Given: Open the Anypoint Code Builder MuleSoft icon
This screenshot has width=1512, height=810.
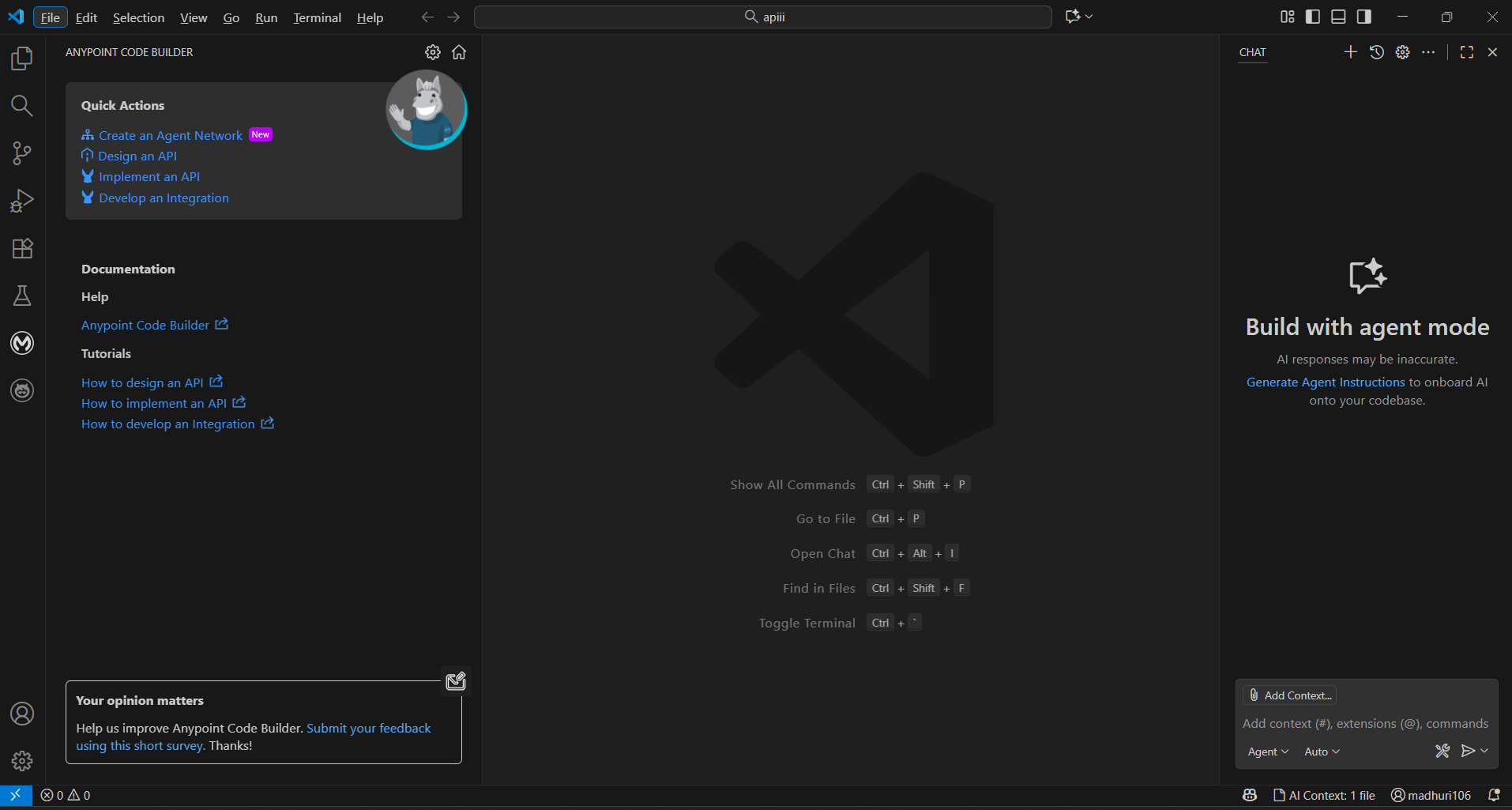Looking at the screenshot, I should pos(22,343).
